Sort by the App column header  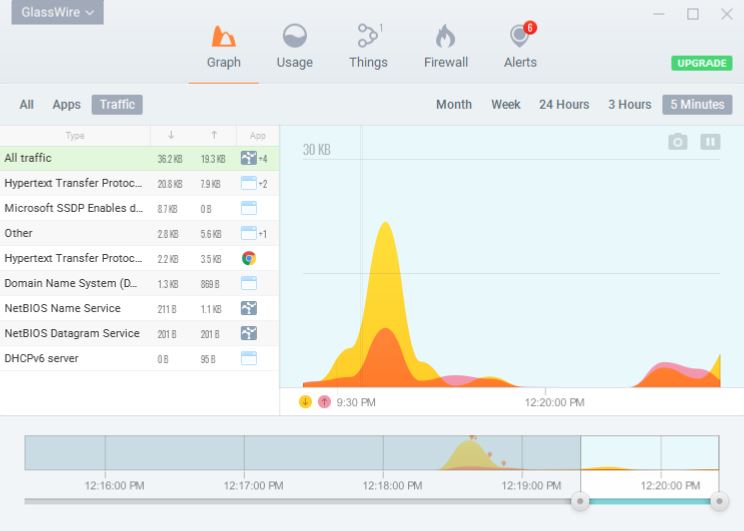click(258, 136)
